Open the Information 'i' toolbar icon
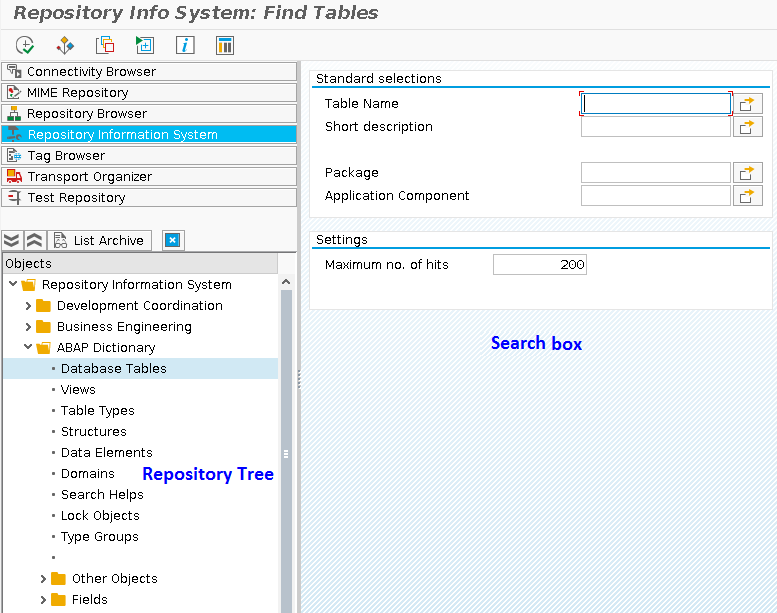Viewport: 777px width, 613px height. (185, 46)
